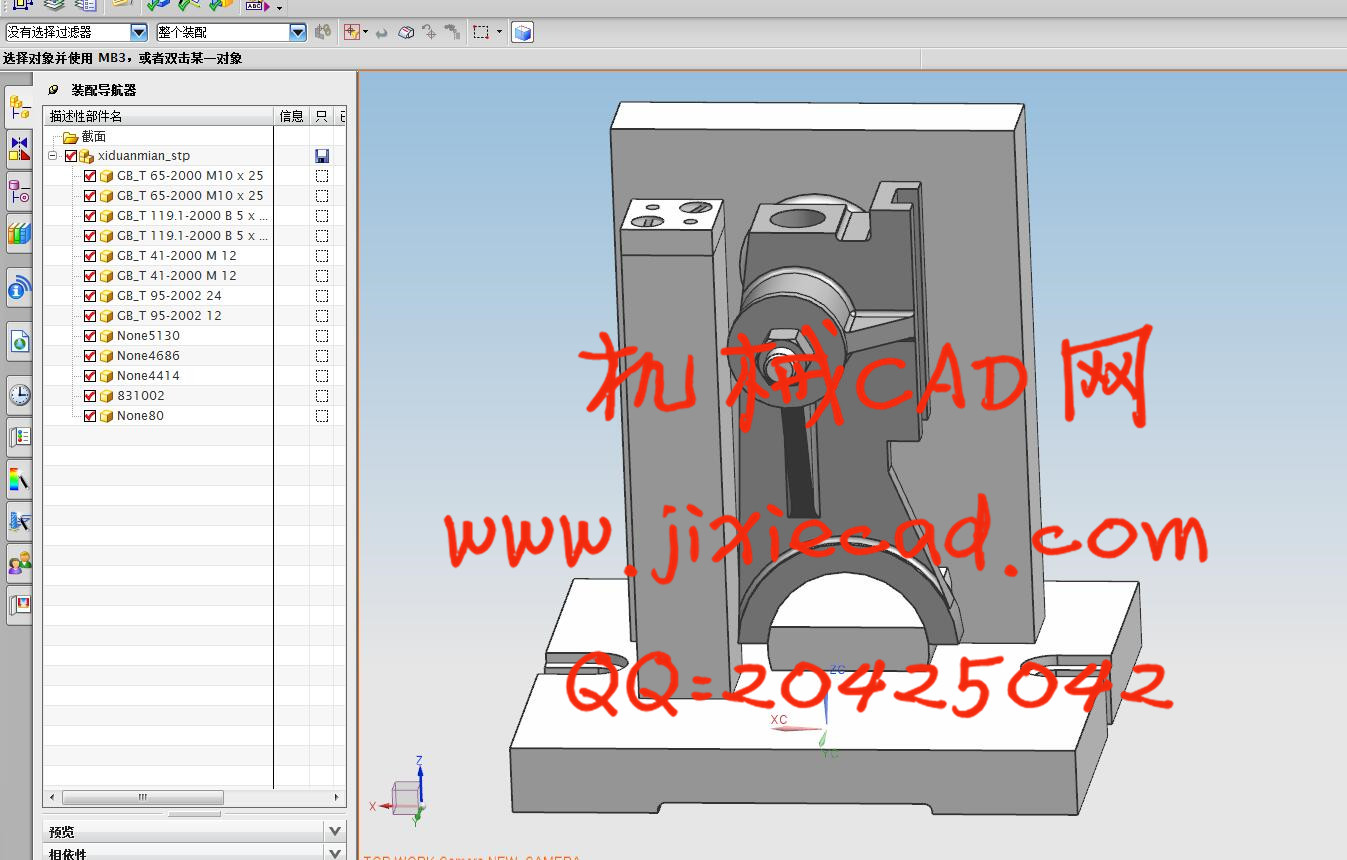Open the snap point icon dropdown arrow

[365, 32]
